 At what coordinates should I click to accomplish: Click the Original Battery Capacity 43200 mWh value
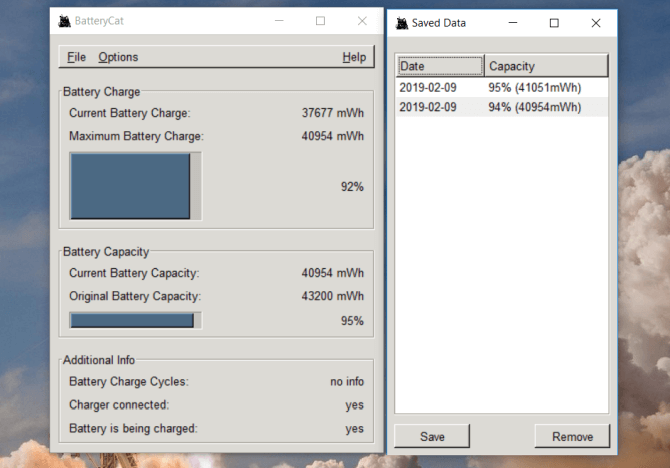[332, 296]
